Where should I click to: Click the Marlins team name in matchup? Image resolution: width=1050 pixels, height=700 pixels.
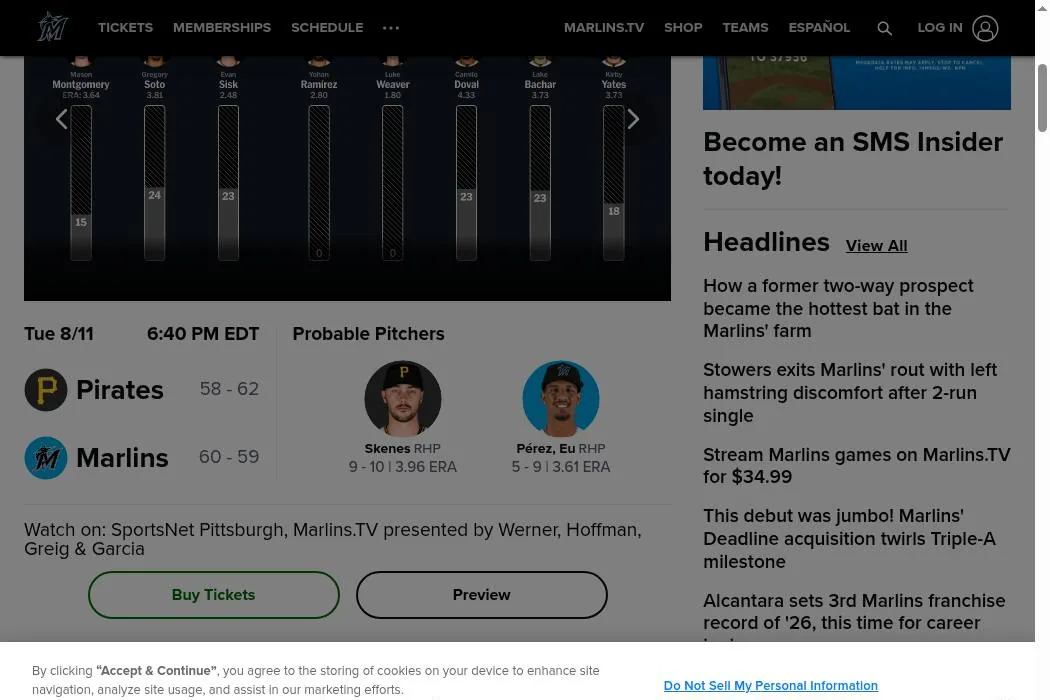click(x=122, y=458)
